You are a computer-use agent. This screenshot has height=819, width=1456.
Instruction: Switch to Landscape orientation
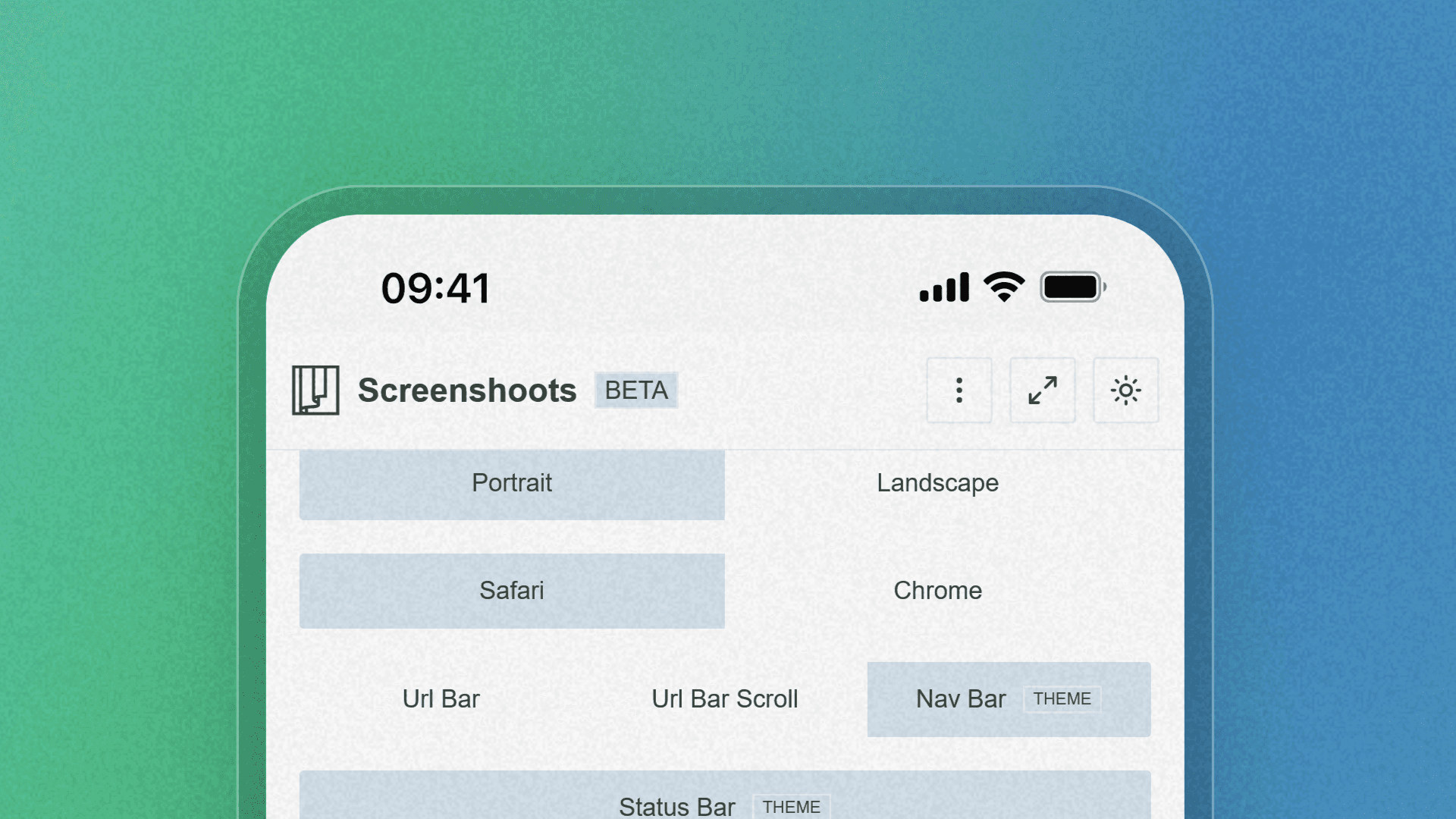click(x=937, y=483)
